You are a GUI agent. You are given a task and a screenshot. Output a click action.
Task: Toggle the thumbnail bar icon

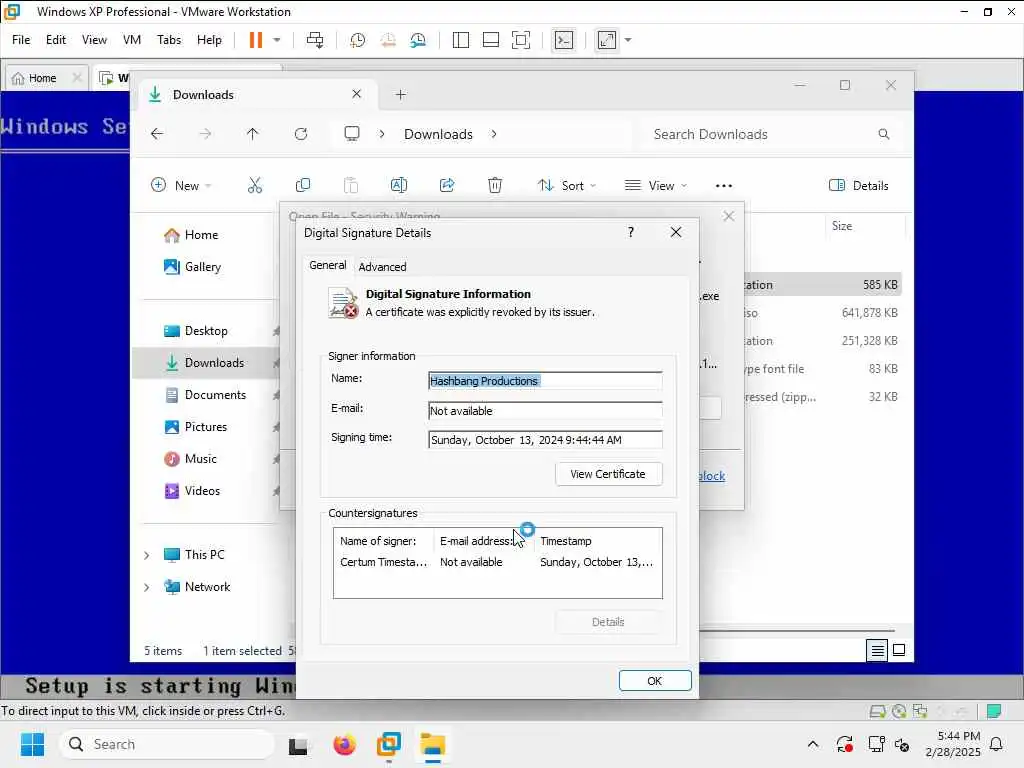pos(490,40)
